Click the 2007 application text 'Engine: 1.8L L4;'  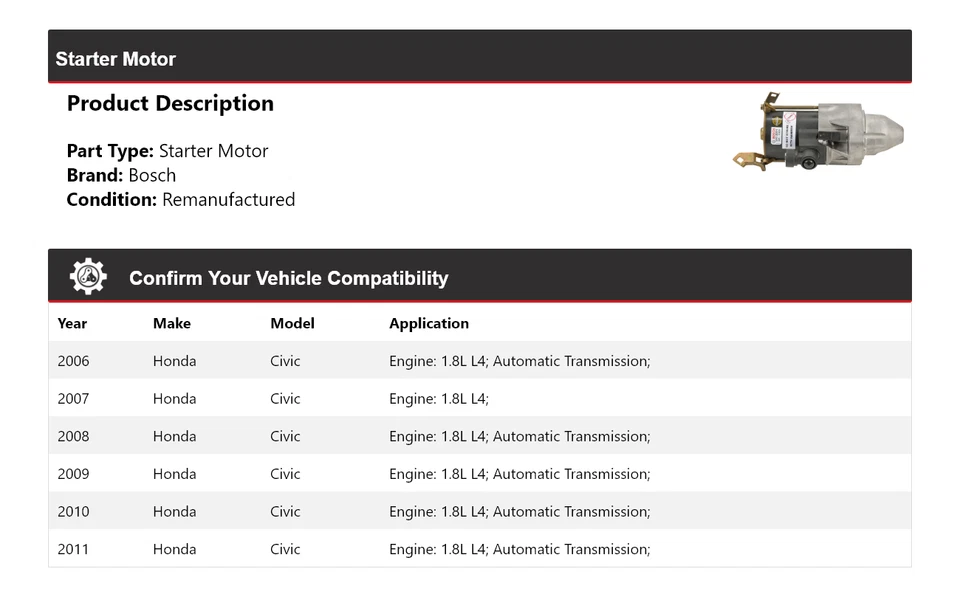click(x=439, y=398)
